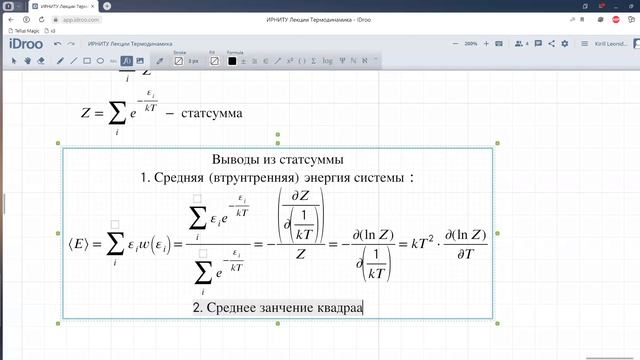Image resolution: width=640 pixels, height=360 pixels.
Task: Reload the browser page
Action: click(41, 20)
